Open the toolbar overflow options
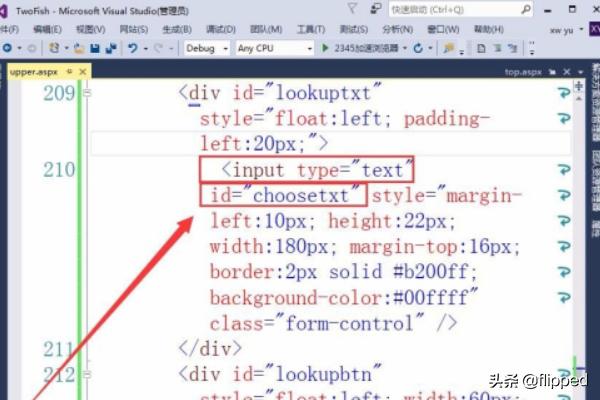This screenshot has height=400, width=600. point(532,48)
